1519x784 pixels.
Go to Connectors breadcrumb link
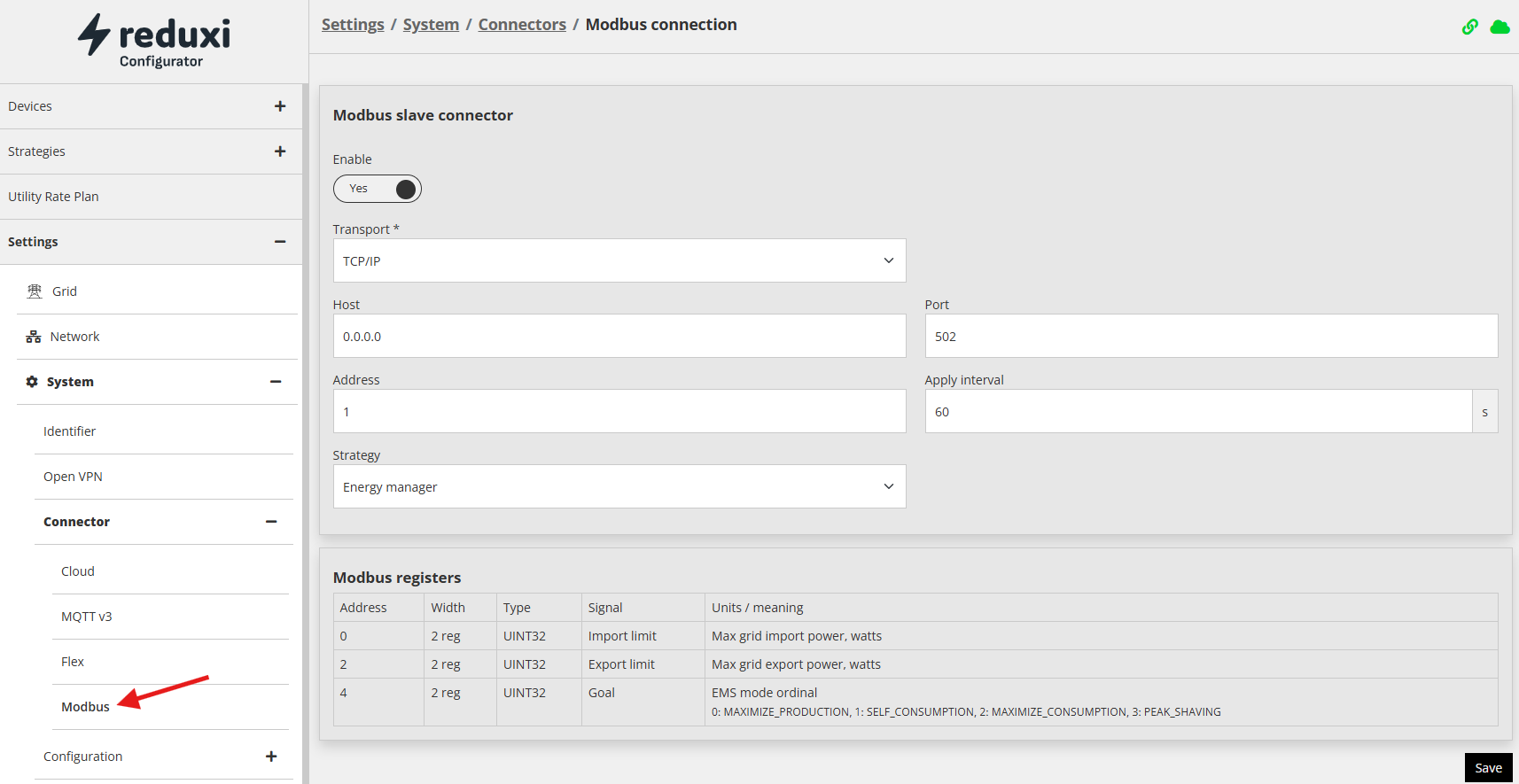coord(522,25)
